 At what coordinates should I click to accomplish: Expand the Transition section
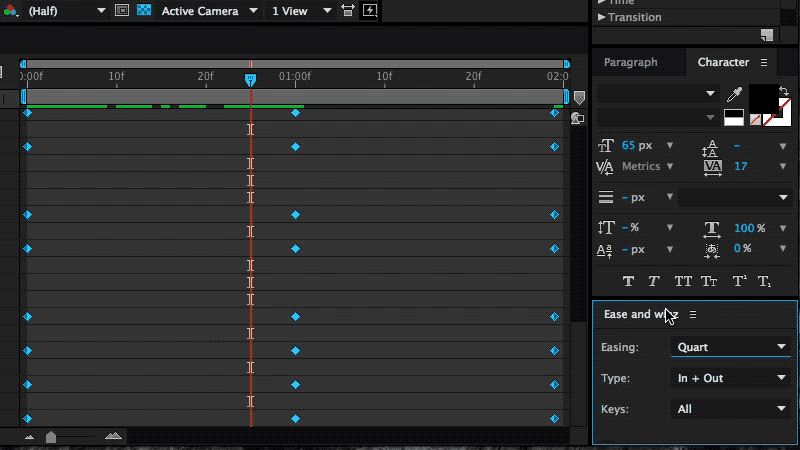point(602,17)
